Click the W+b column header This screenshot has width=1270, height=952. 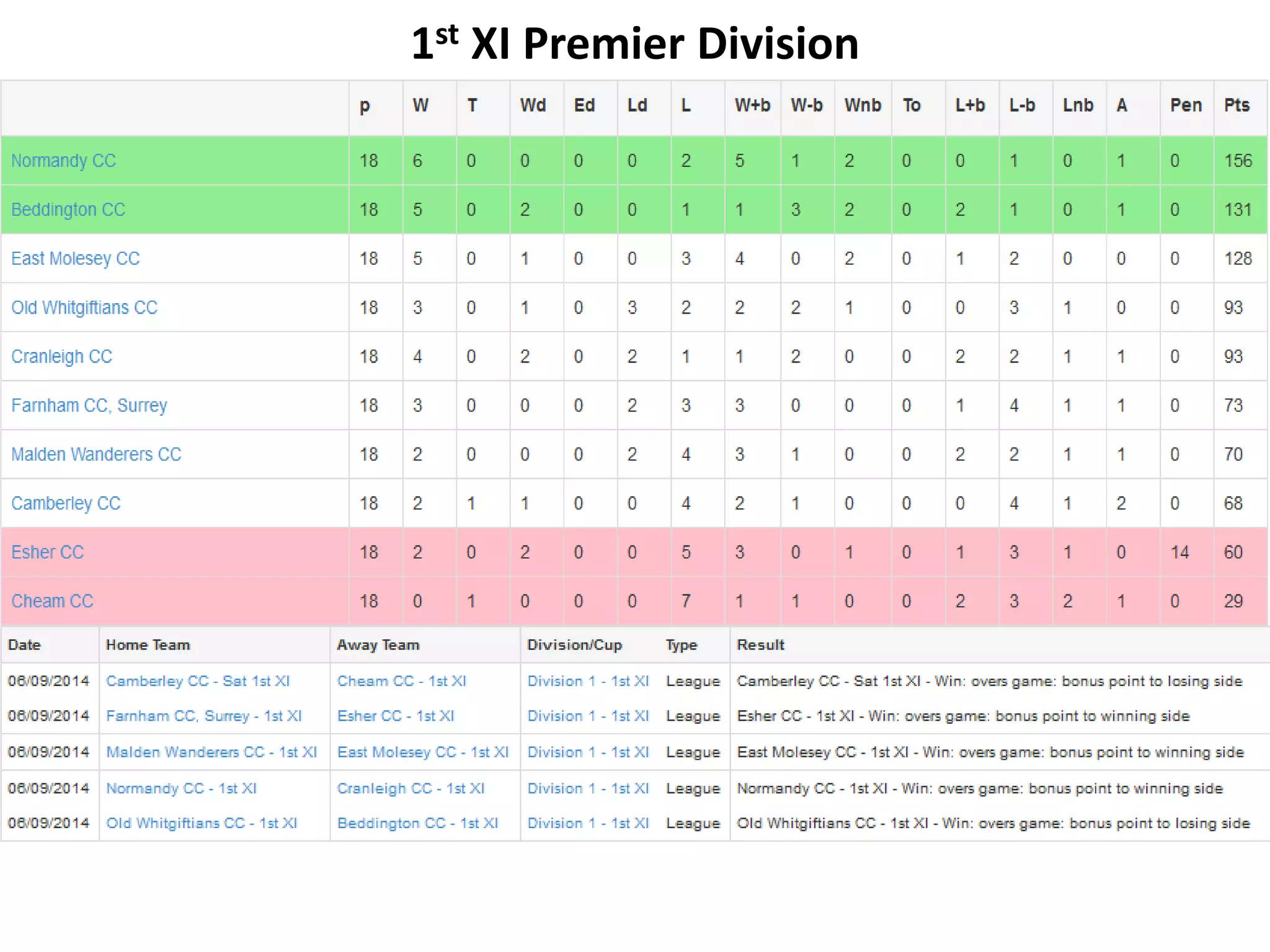coord(752,105)
